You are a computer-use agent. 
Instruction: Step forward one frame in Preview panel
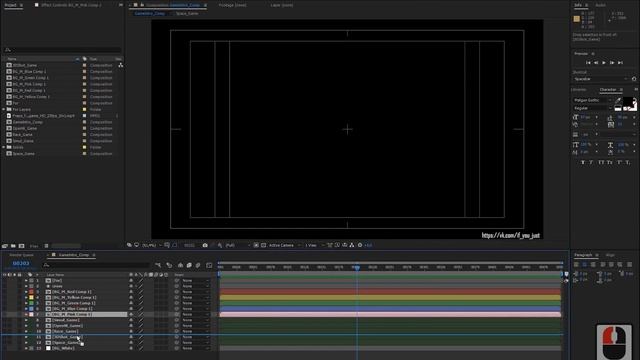coord(612,62)
